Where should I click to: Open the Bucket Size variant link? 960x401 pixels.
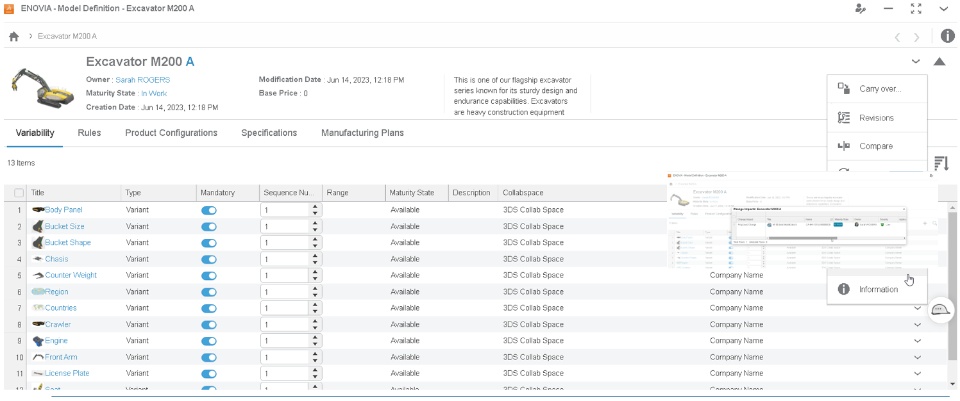[65, 227]
